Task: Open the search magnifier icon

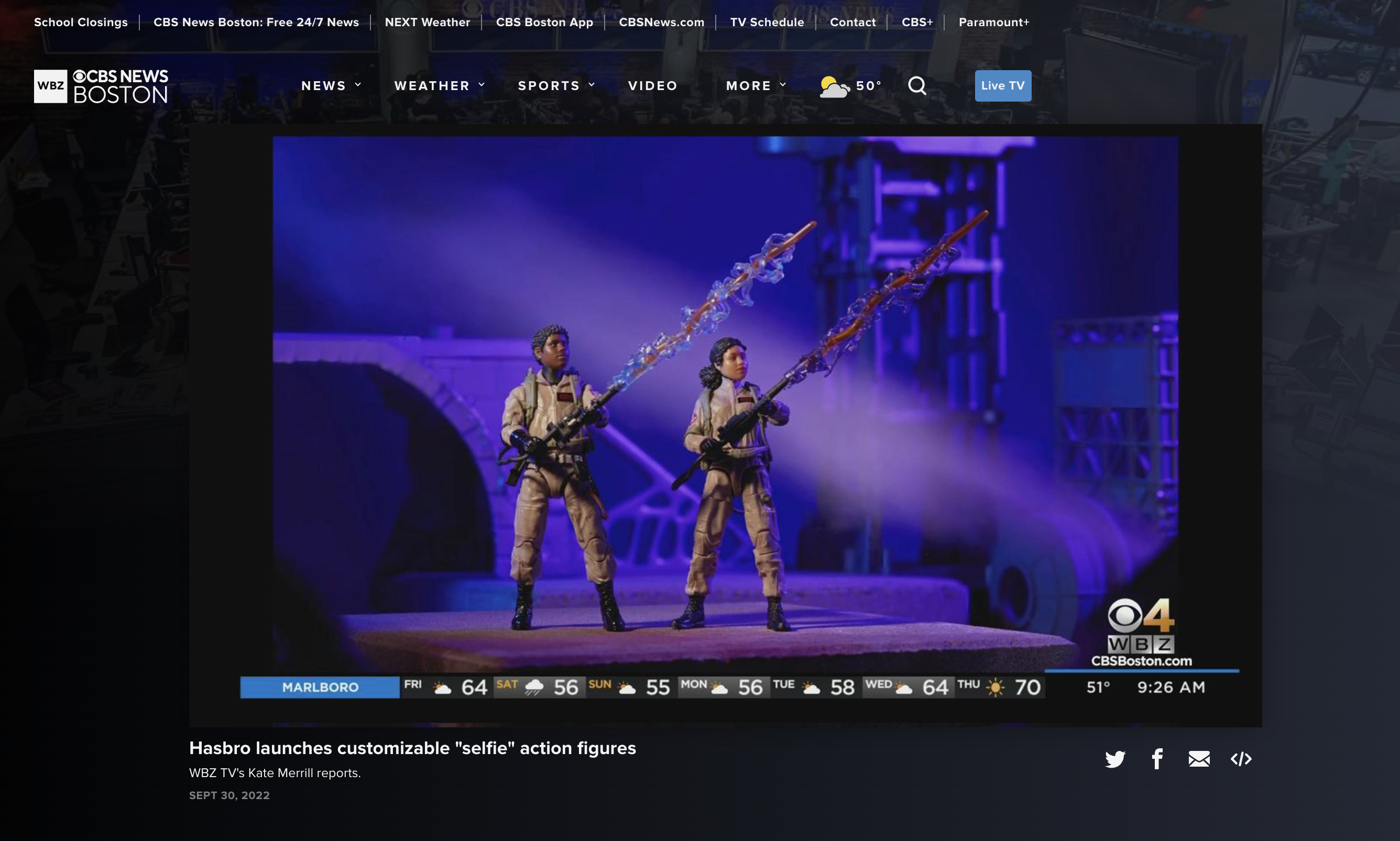Action: (x=917, y=85)
